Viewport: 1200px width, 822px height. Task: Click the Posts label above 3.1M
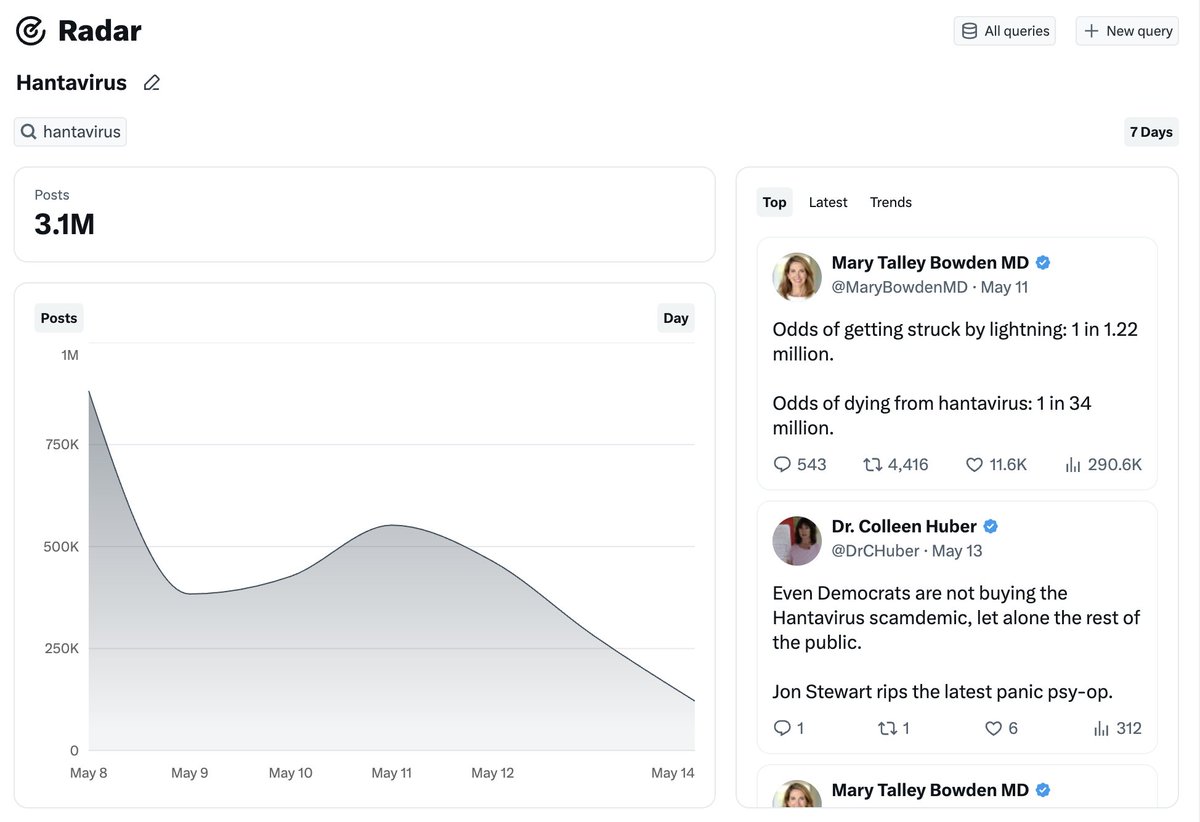52,195
